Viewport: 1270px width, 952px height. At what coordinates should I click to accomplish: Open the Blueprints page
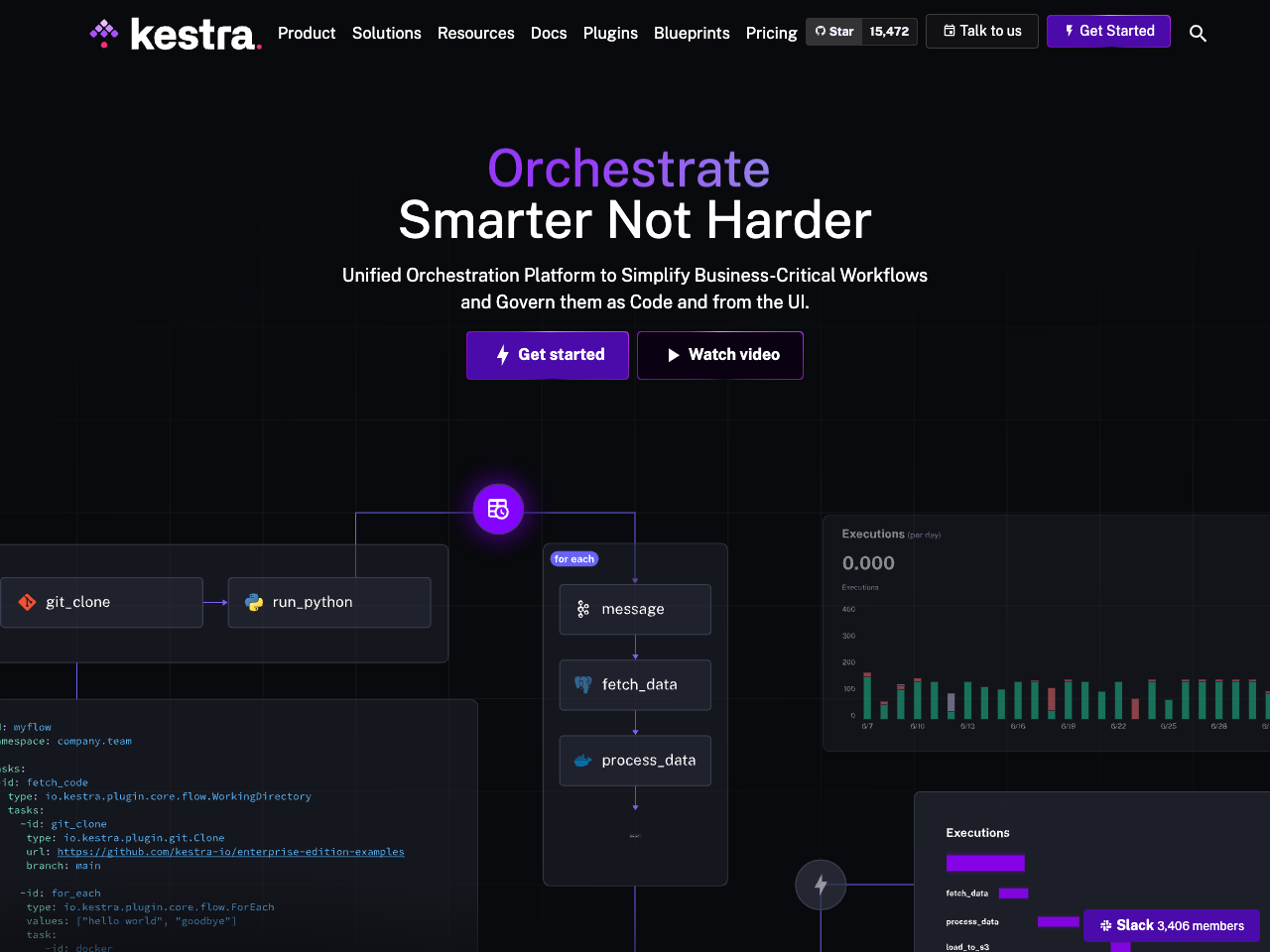[x=692, y=33]
